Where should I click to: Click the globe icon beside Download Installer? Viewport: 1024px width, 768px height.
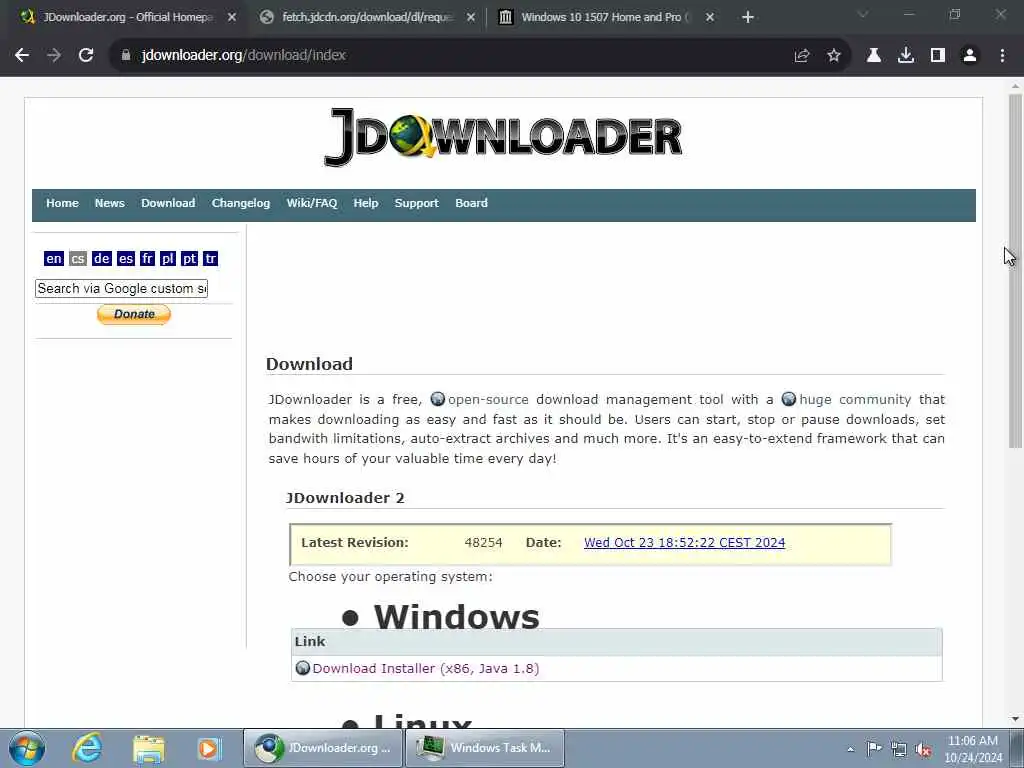[302, 668]
